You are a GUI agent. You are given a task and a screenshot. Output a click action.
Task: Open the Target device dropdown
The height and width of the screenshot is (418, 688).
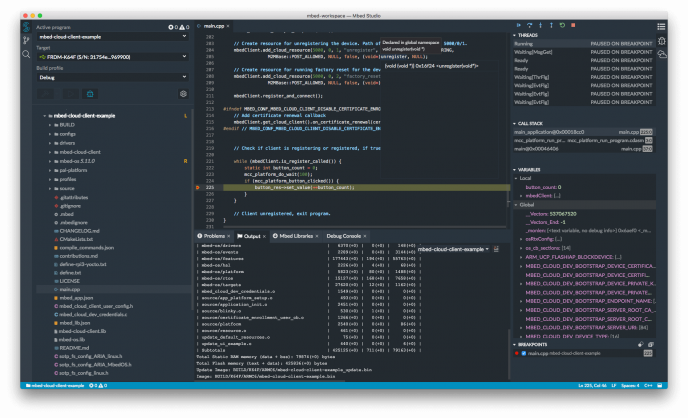tap(112, 56)
